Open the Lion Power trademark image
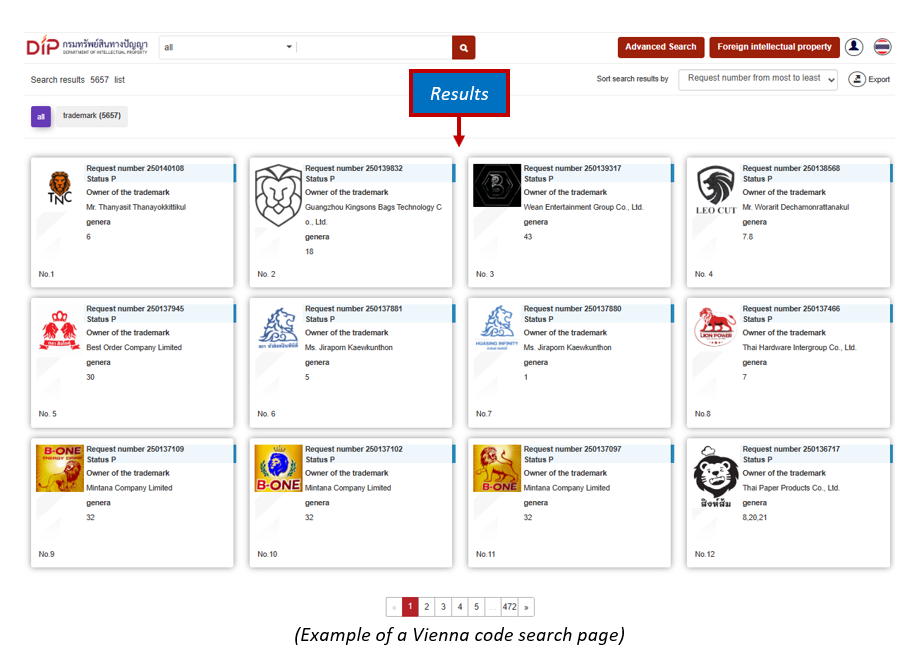The height and width of the screenshot is (659, 921). coord(716,329)
